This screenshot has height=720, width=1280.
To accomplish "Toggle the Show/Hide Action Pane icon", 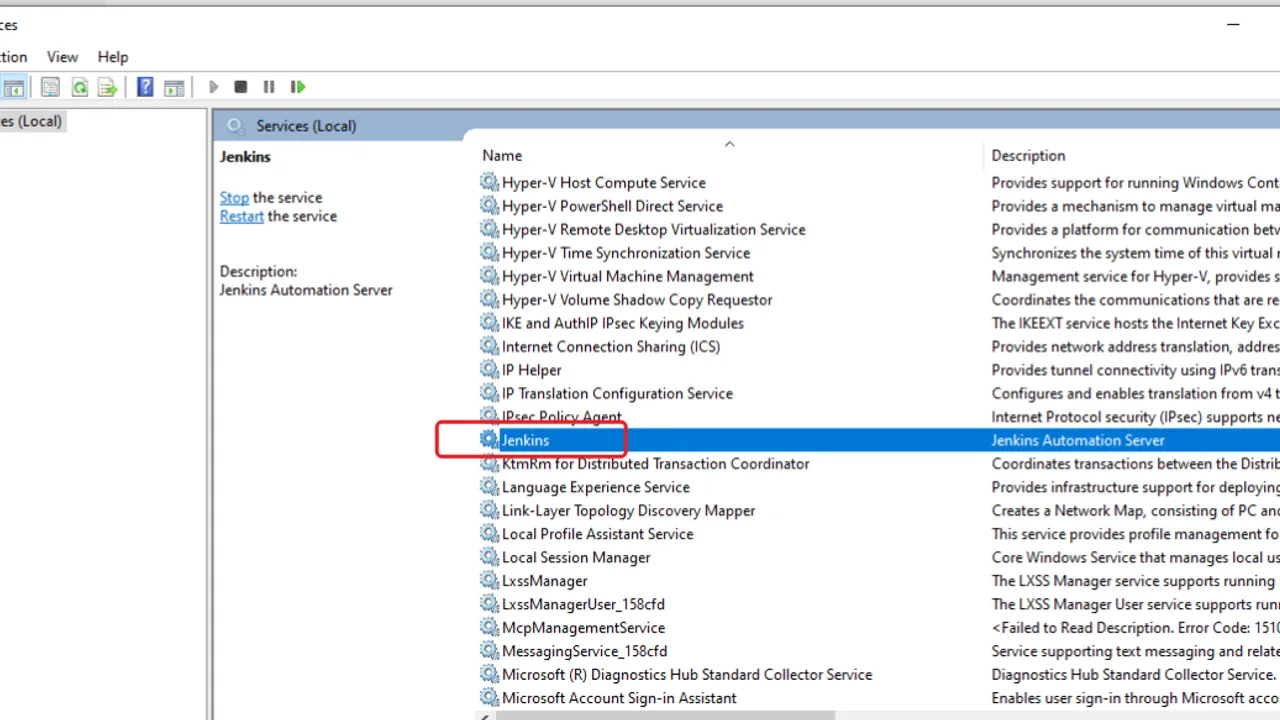I will [174, 87].
